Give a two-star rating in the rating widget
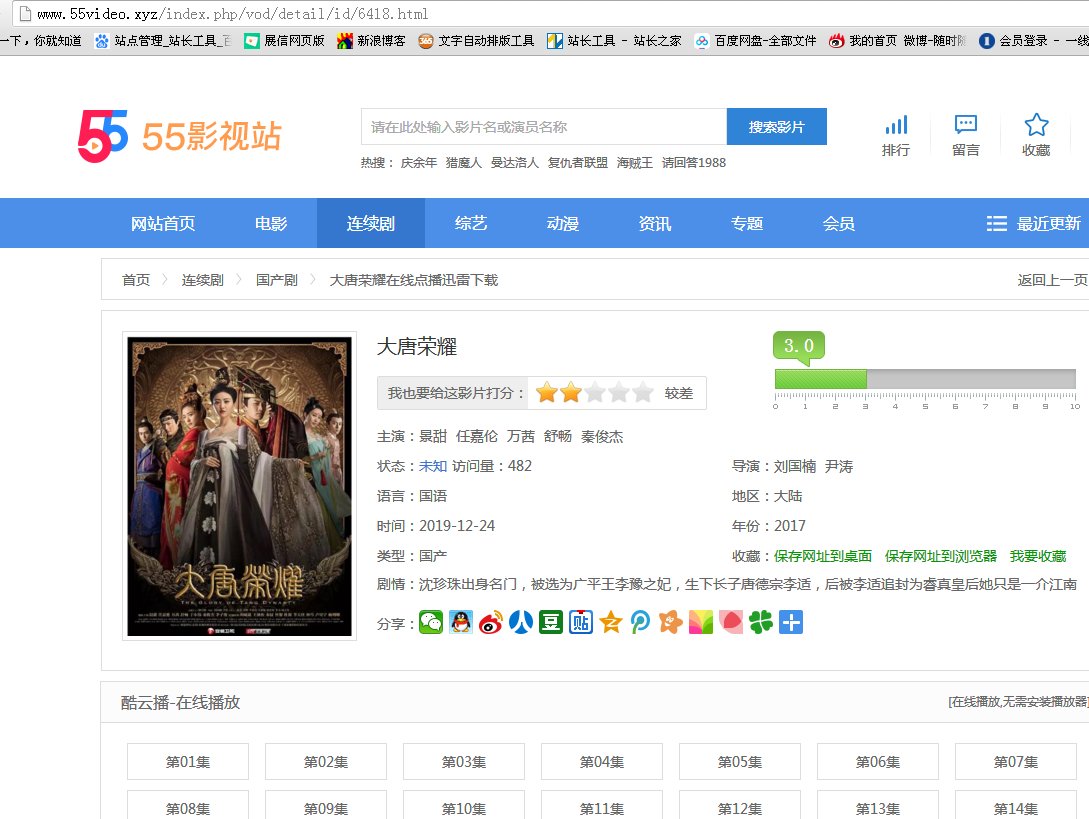Image resolution: width=1089 pixels, height=819 pixels. [x=568, y=393]
